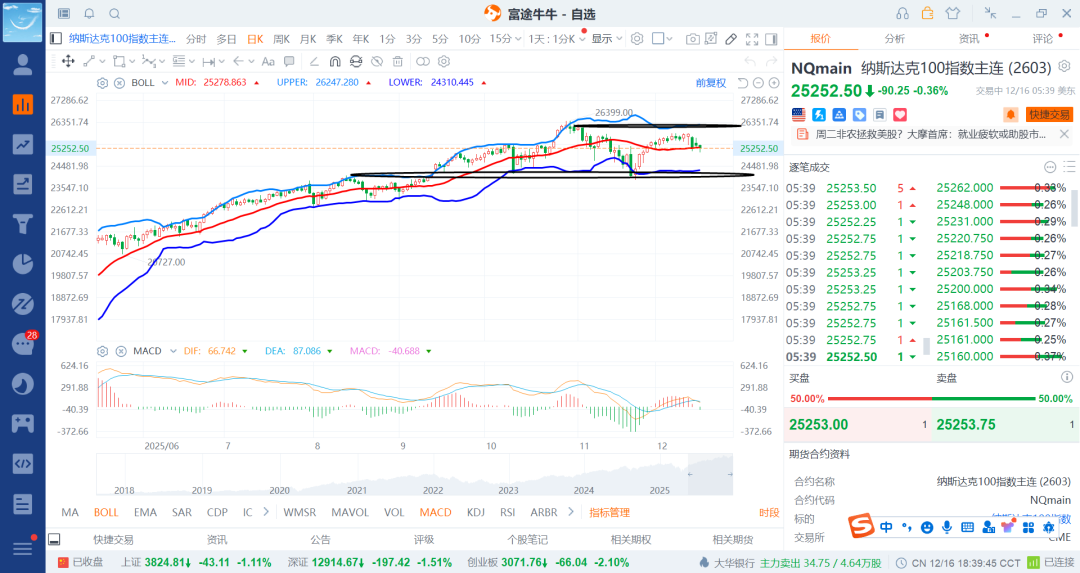This screenshot has height=573, width=1080.
Task: Click the historical range overview timeline
Action: [x=415, y=474]
